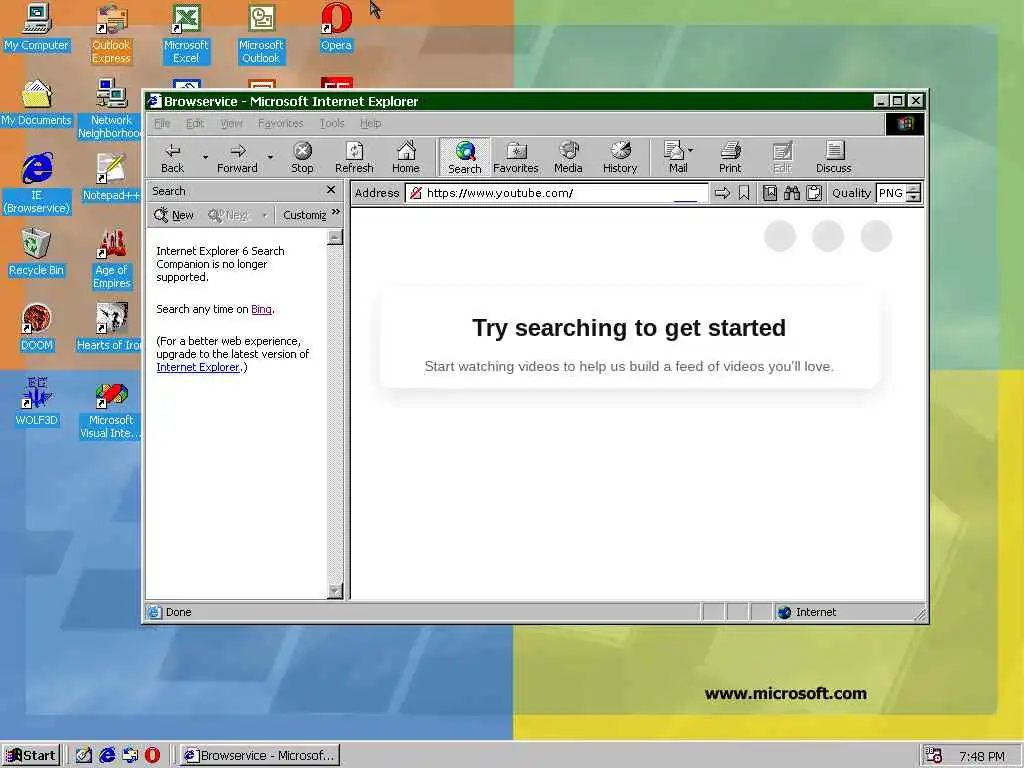Click the Internet Explorer quick launch icon

[107, 756]
